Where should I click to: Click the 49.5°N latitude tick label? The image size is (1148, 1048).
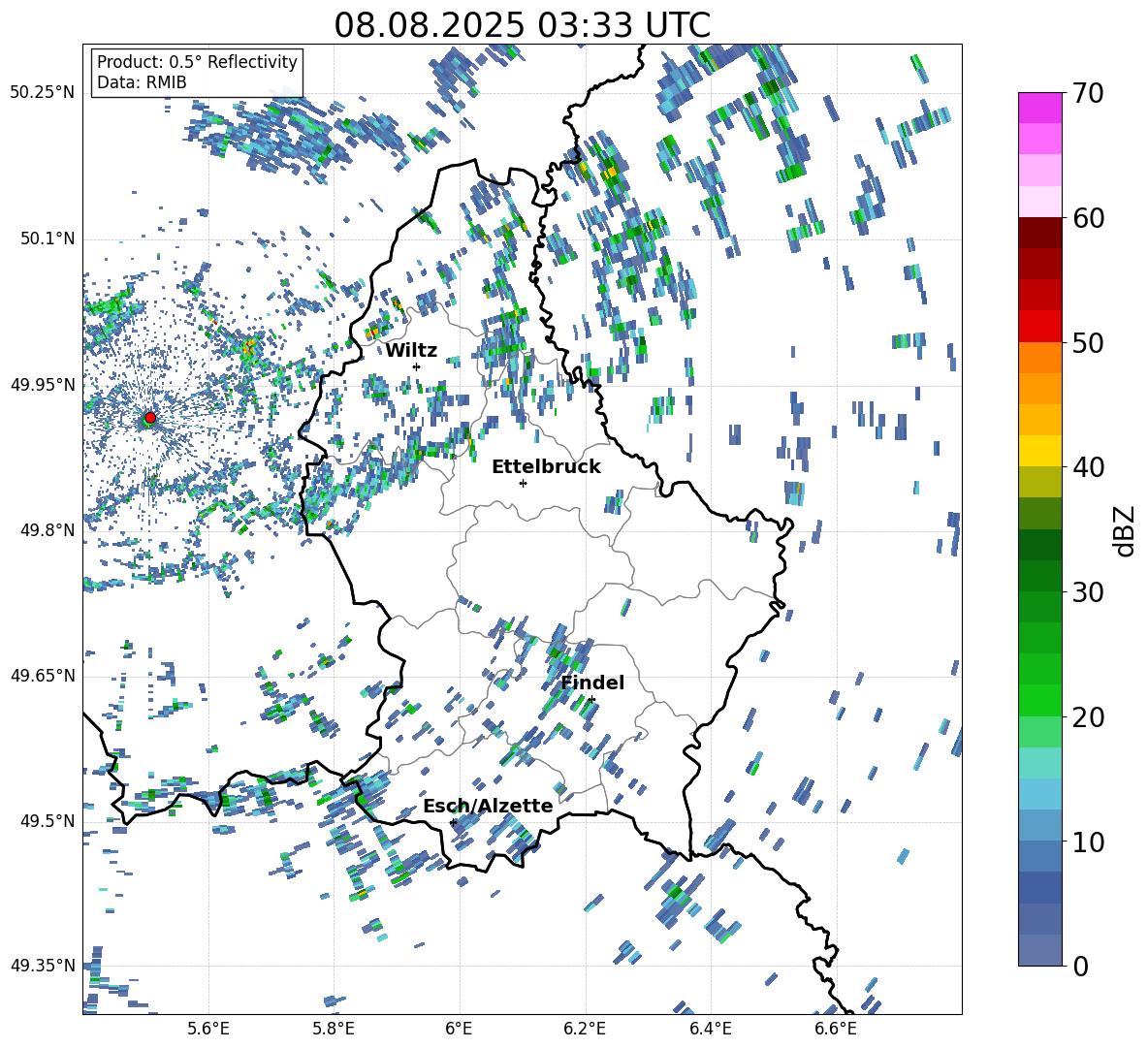(47, 820)
